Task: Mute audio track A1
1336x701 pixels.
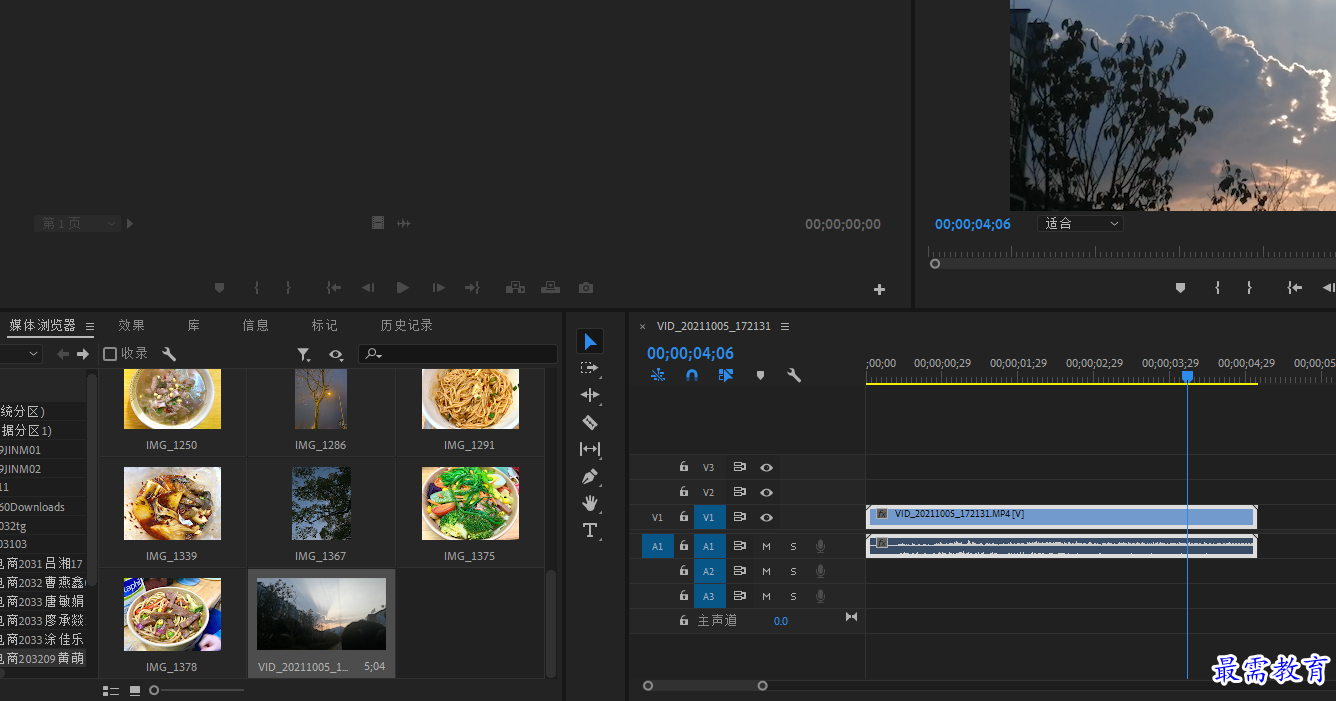Action: coord(766,546)
